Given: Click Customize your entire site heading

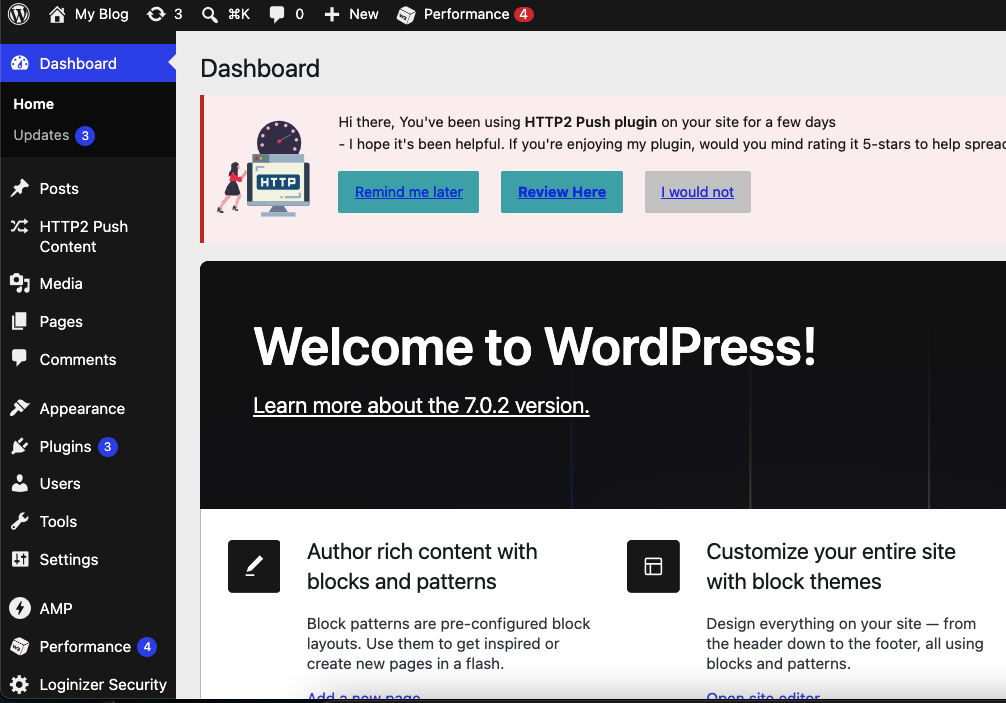Looking at the screenshot, I should [831, 566].
